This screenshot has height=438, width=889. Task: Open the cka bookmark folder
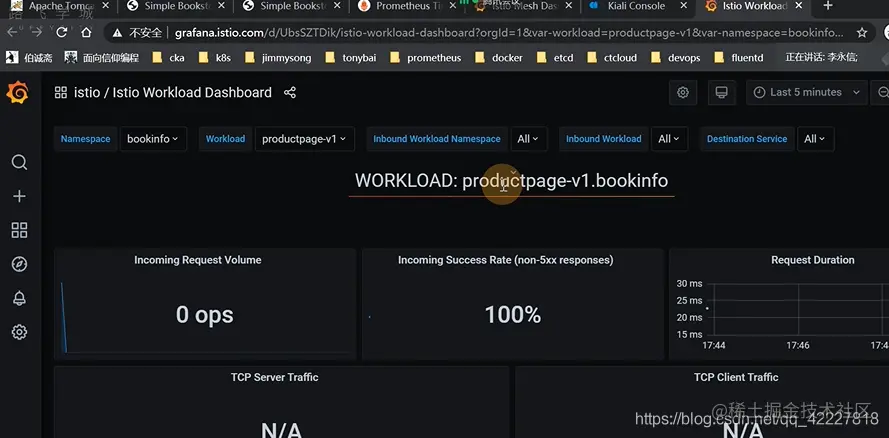169,58
